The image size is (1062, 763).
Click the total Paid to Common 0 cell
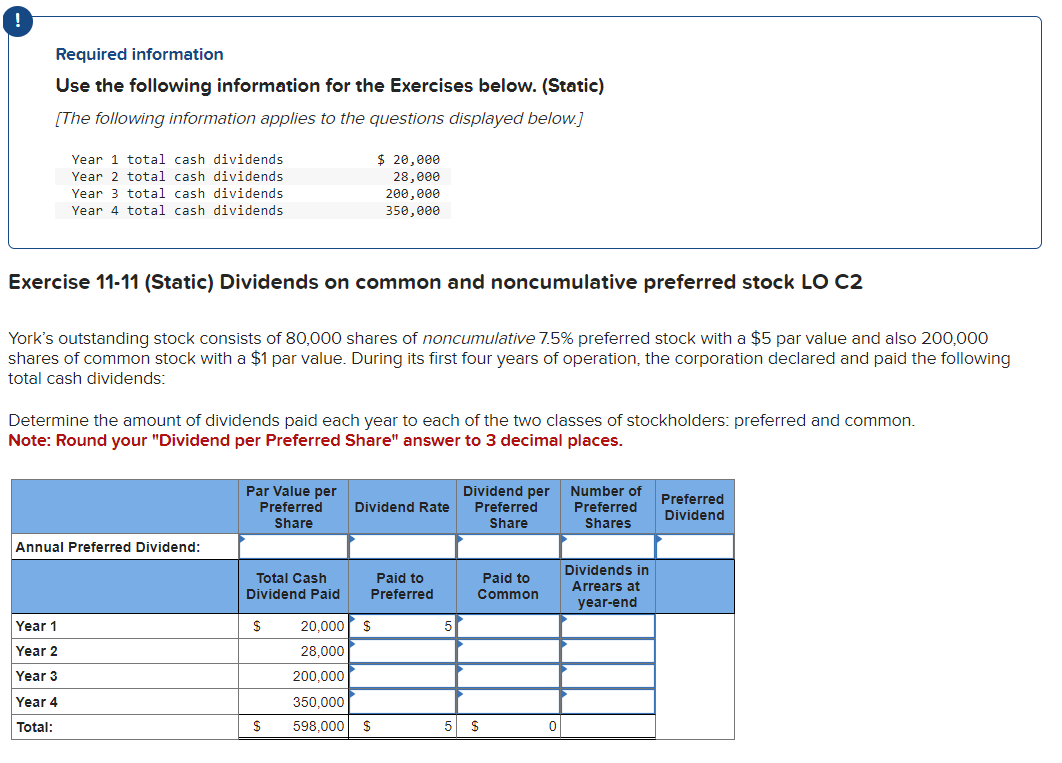tap(508, 726)
